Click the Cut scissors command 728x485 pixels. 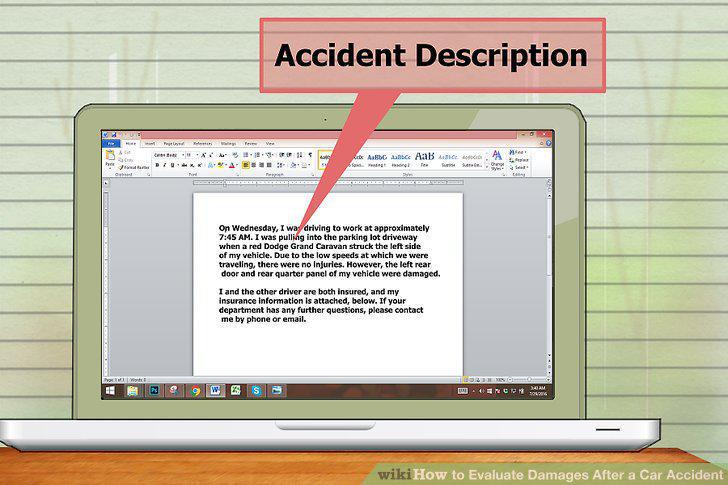coord(124,152)
